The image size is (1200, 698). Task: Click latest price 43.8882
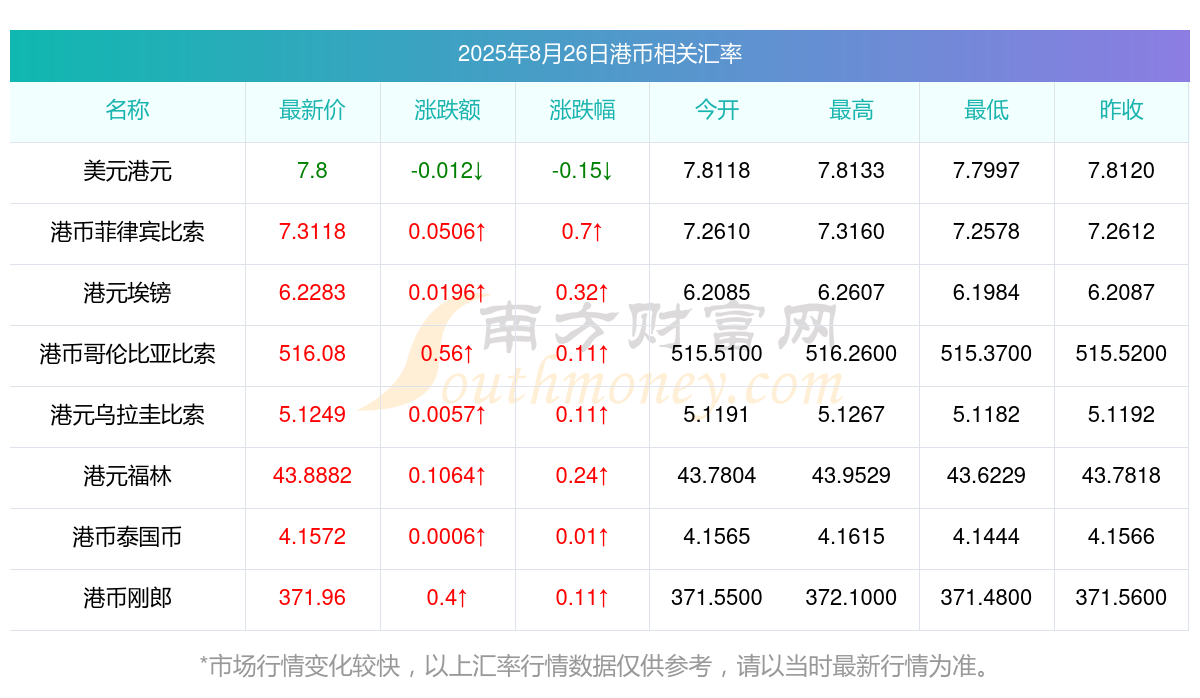coord(313,476)
